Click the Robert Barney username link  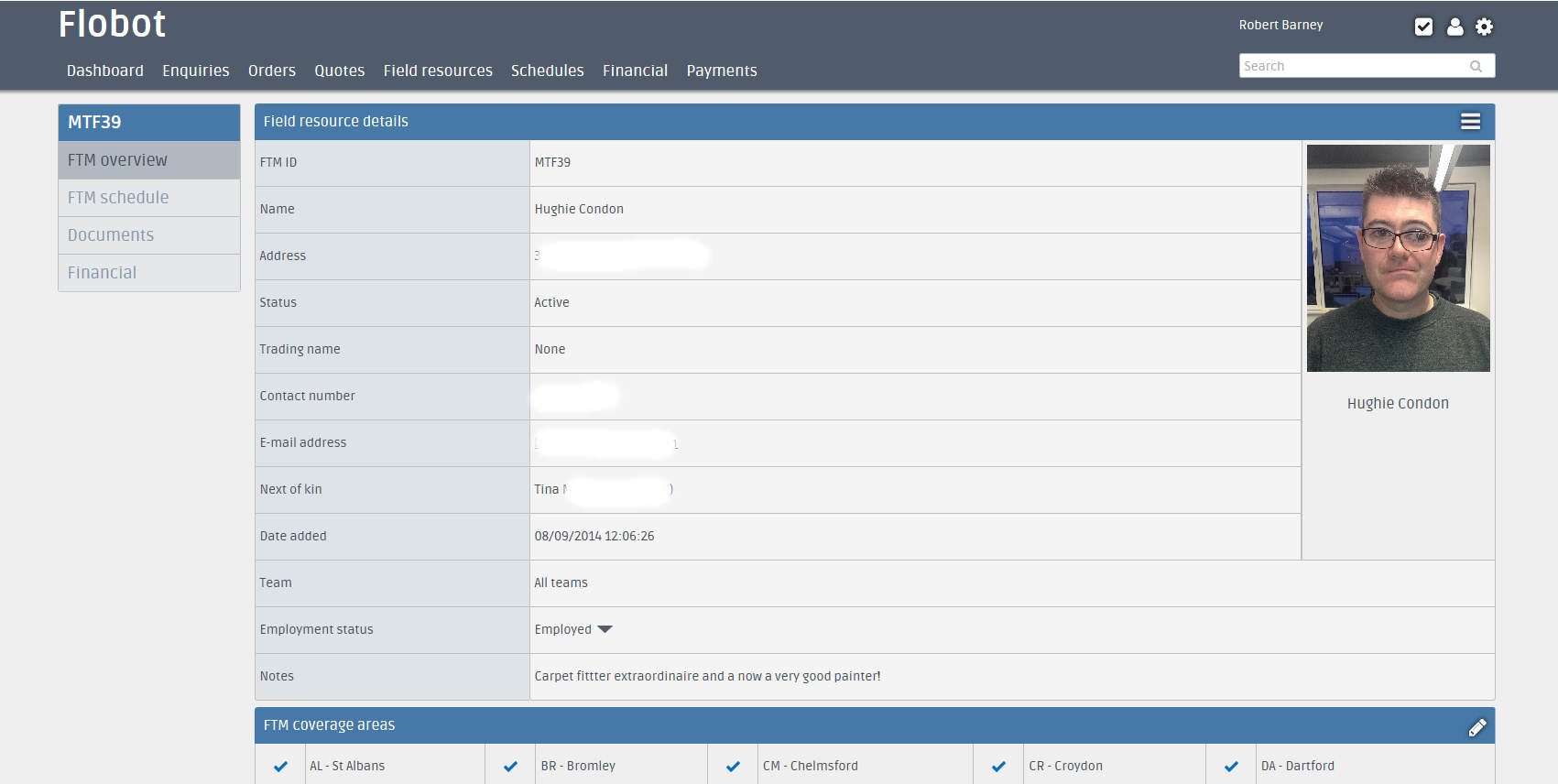pos(1280,25)
